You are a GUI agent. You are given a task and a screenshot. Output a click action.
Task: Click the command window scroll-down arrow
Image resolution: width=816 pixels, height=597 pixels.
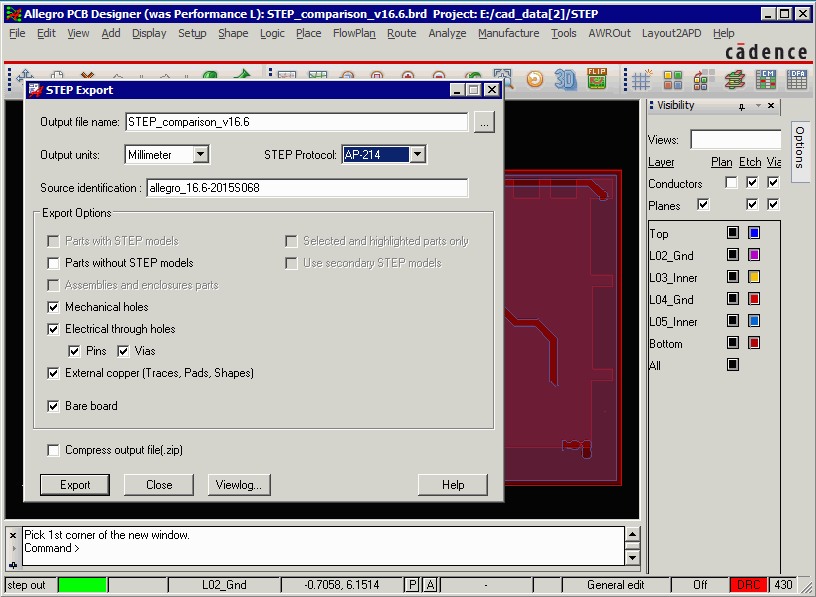click(x=632, y=558)
